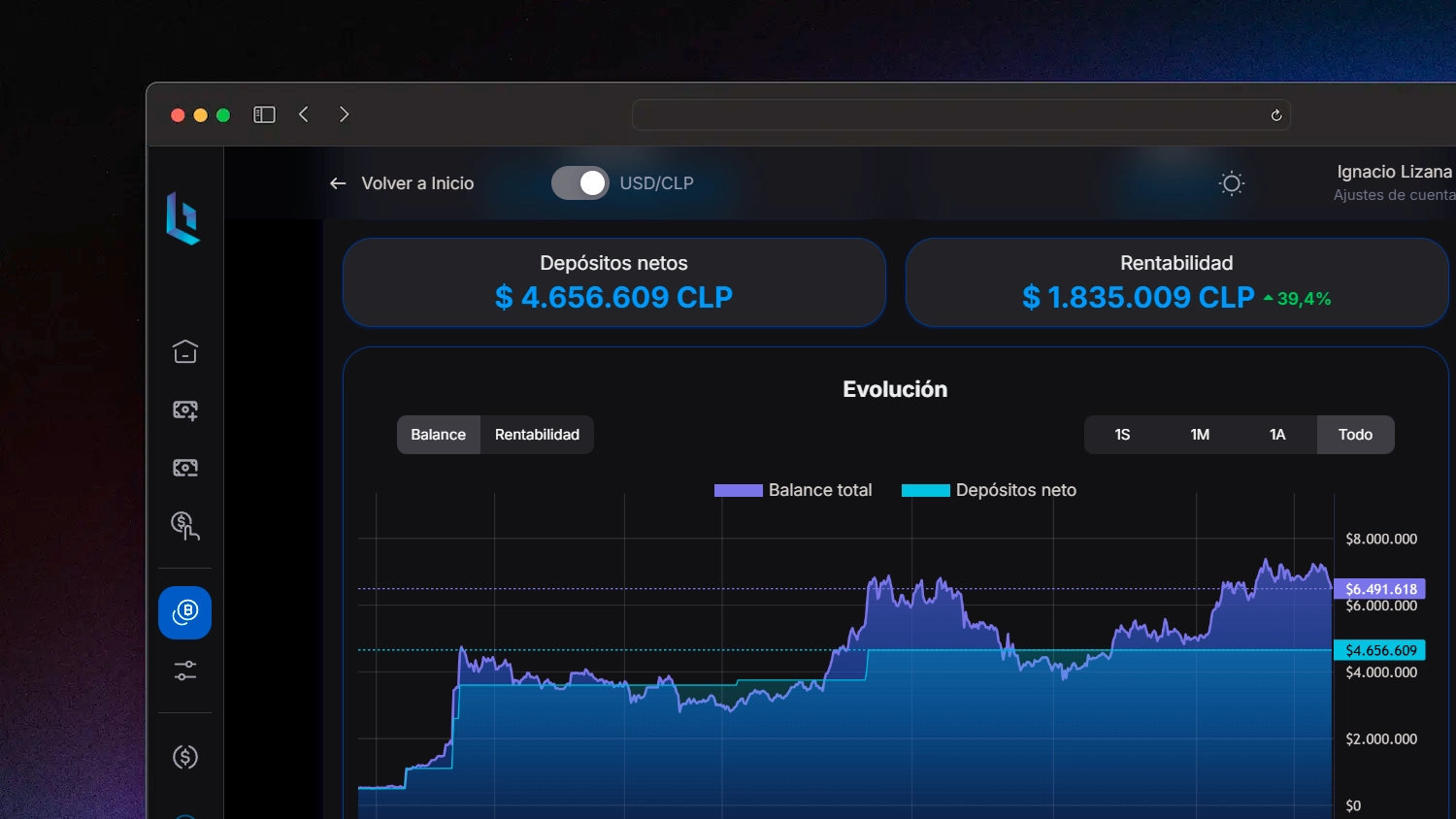Select the highlighted Bitcoin crypto icon

click(184, 612)
